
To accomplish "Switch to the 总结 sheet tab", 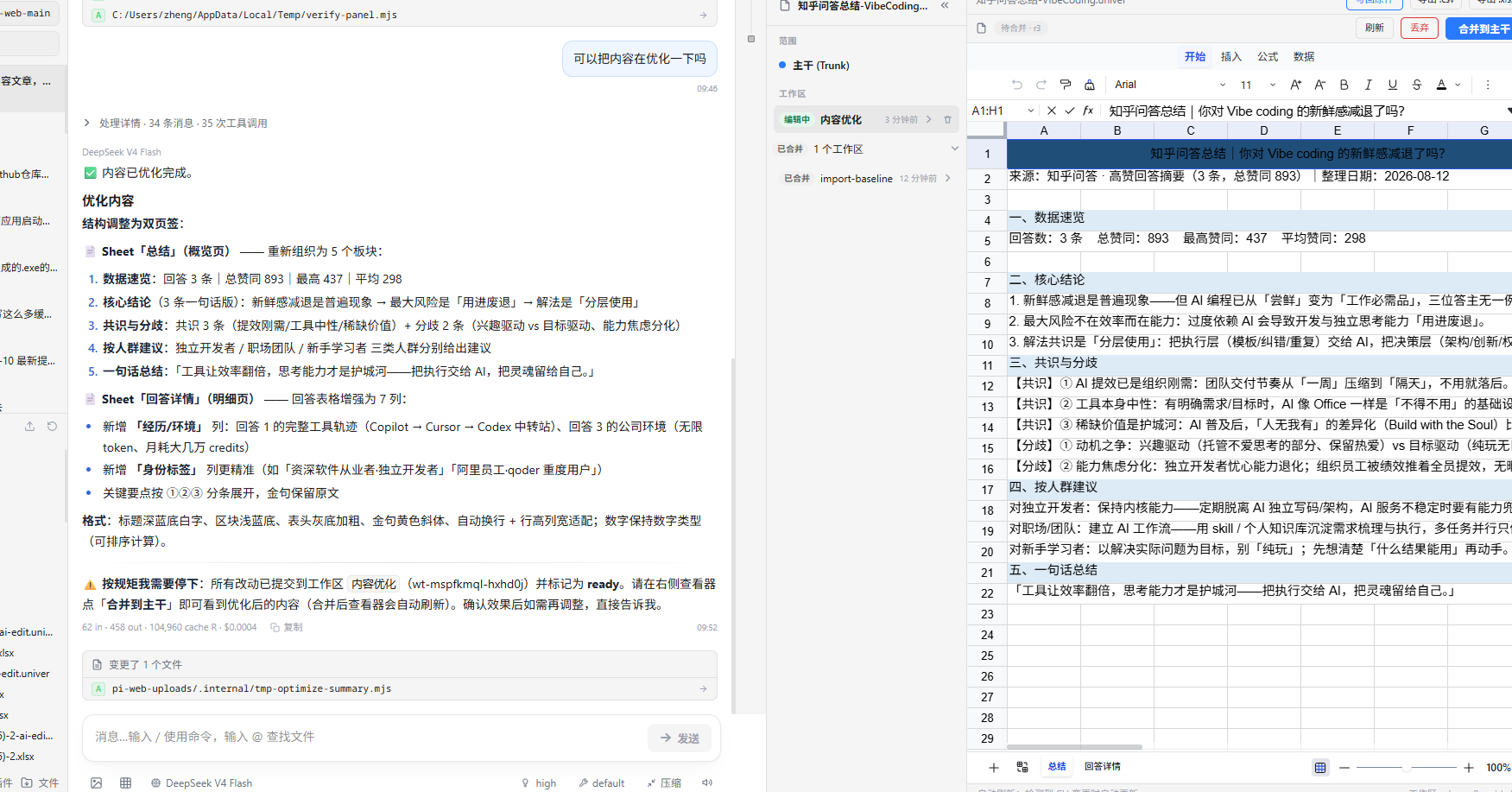I will 1057,767.
